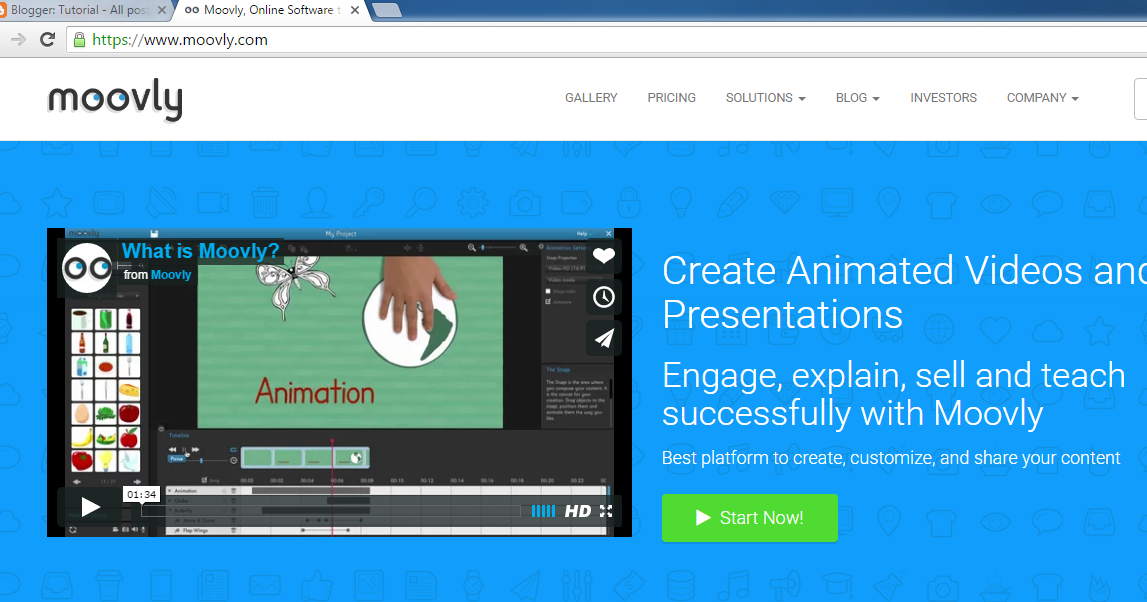Open a new browser tab
The height and width of the screenshot is (602, 1147).
pos(386,10)
